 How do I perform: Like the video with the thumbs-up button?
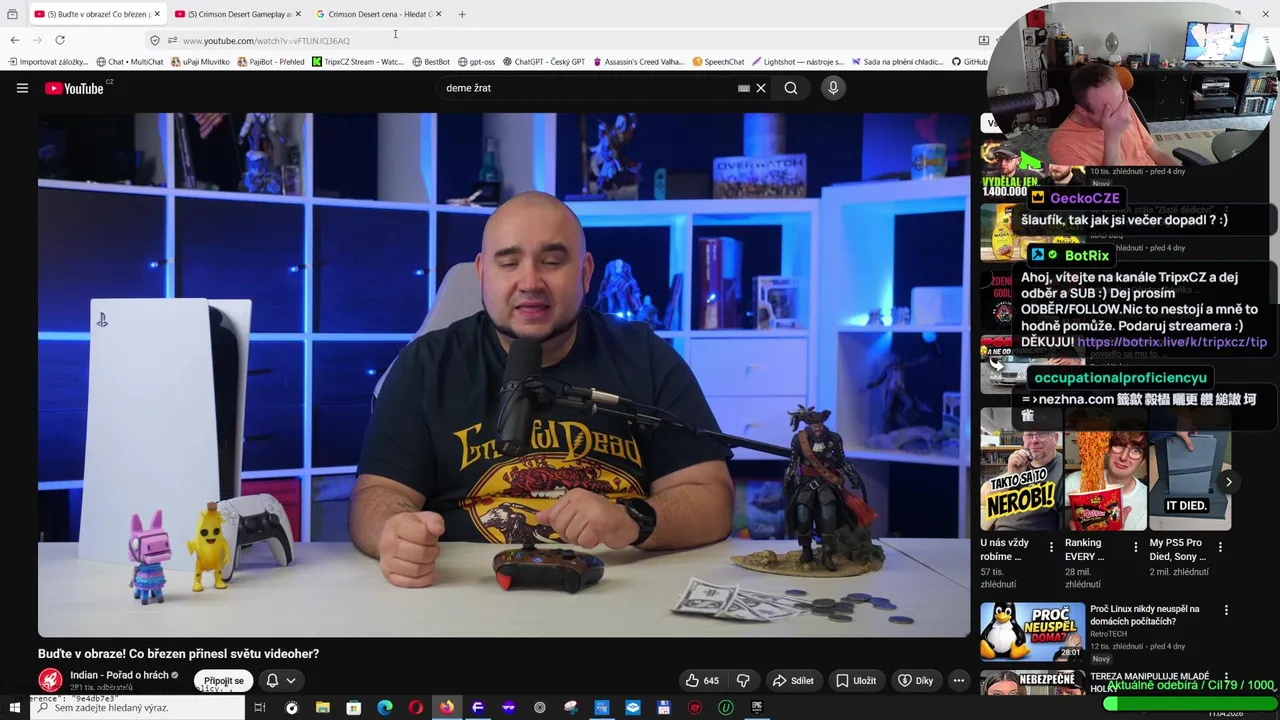[x=702, y=680]
